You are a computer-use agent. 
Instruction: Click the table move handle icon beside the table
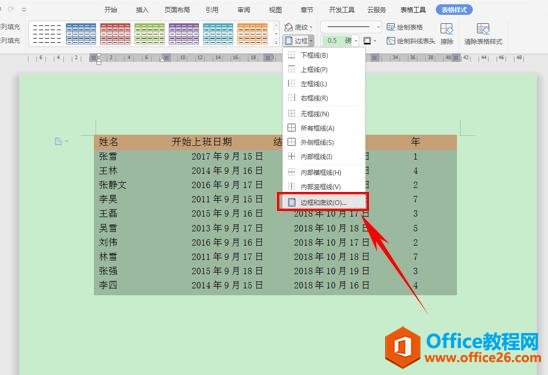(x=58, y=141)
